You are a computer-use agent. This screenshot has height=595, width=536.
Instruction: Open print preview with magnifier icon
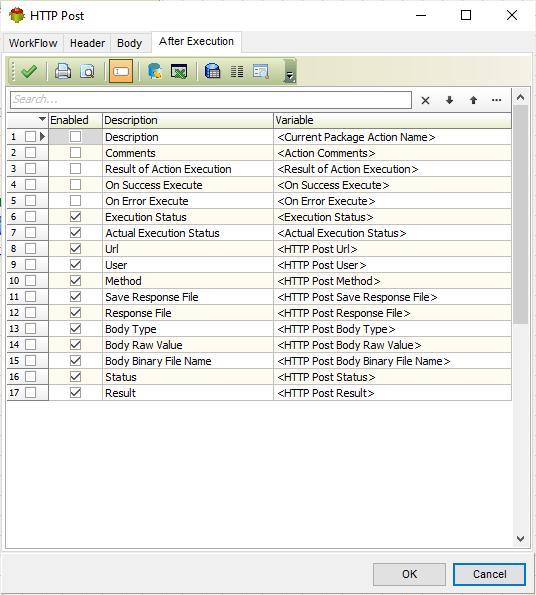88,71
